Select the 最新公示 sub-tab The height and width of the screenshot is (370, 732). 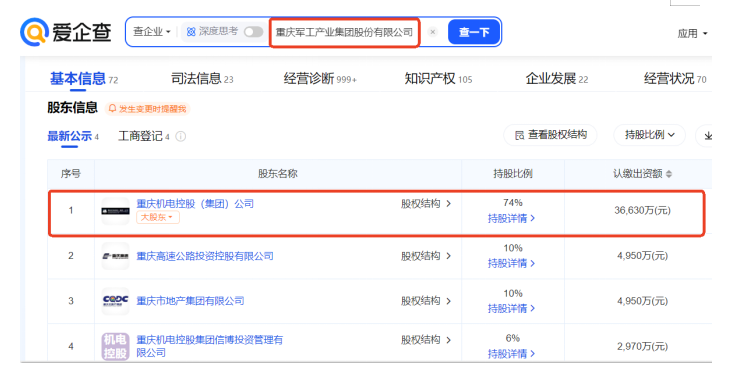(73, 136)
